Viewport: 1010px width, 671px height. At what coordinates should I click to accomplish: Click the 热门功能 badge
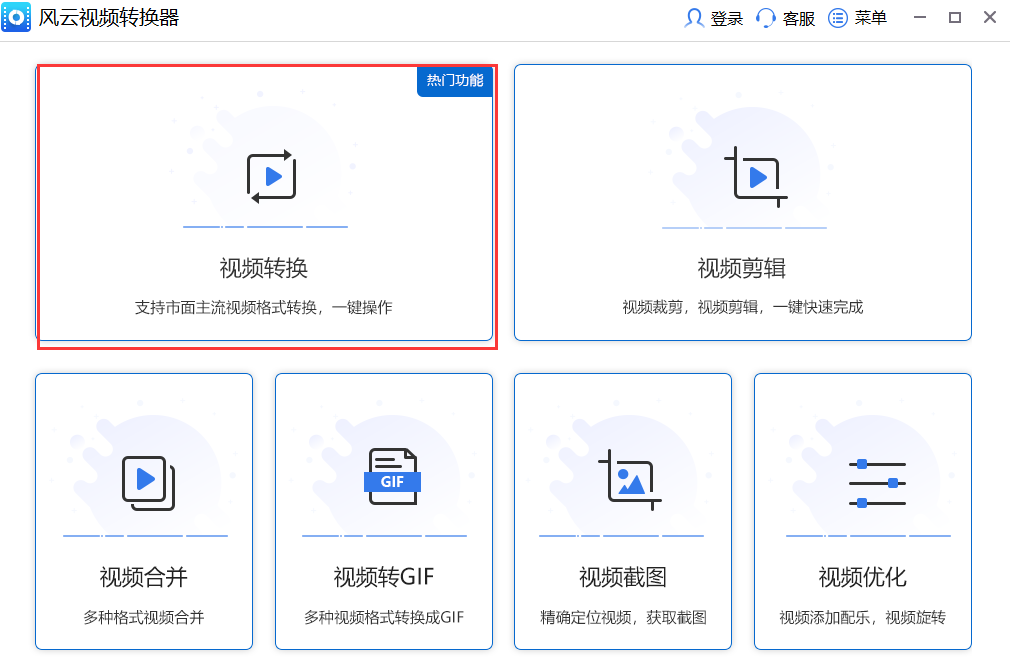pos(455,80)
